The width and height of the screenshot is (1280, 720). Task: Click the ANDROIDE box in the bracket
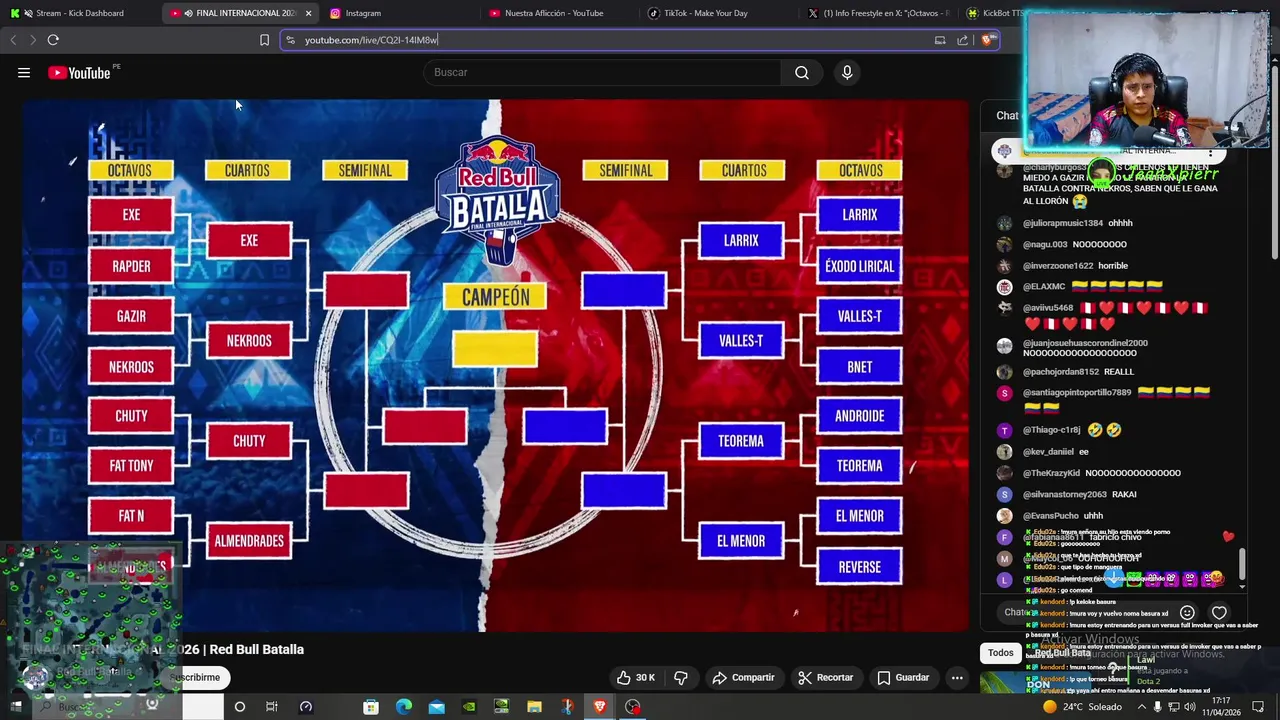(x=860, y=416)
